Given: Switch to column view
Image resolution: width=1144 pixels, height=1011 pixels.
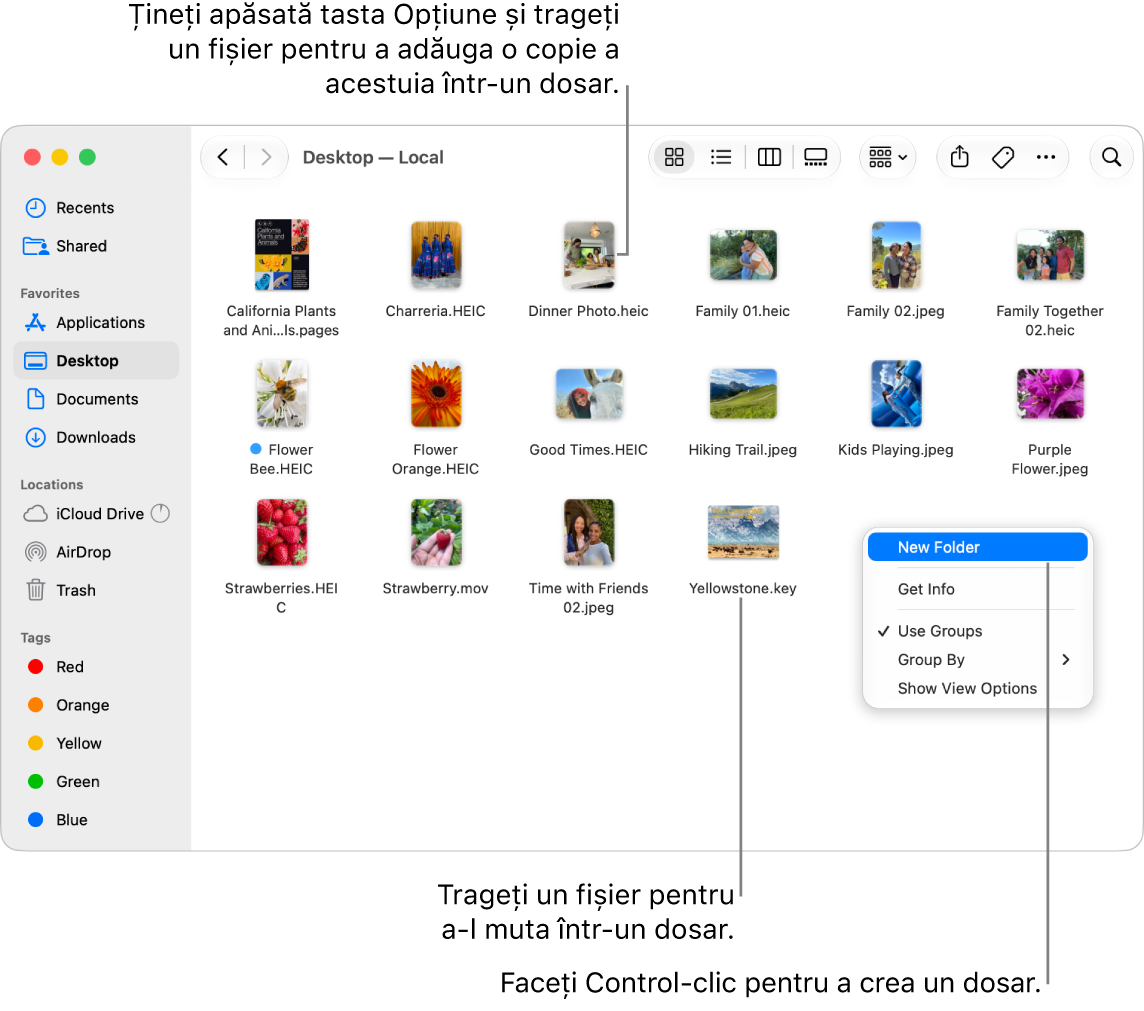Looking at the screenshot, I should click(769, 157).
